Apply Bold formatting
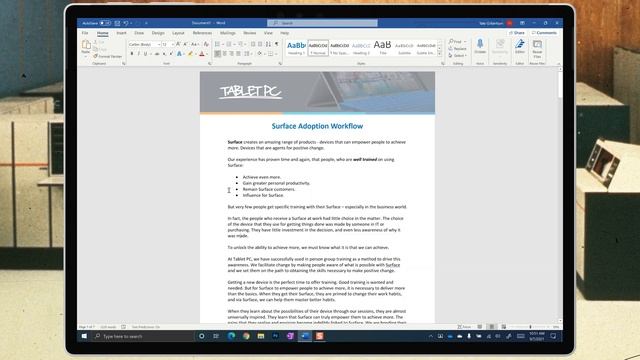 131,54
